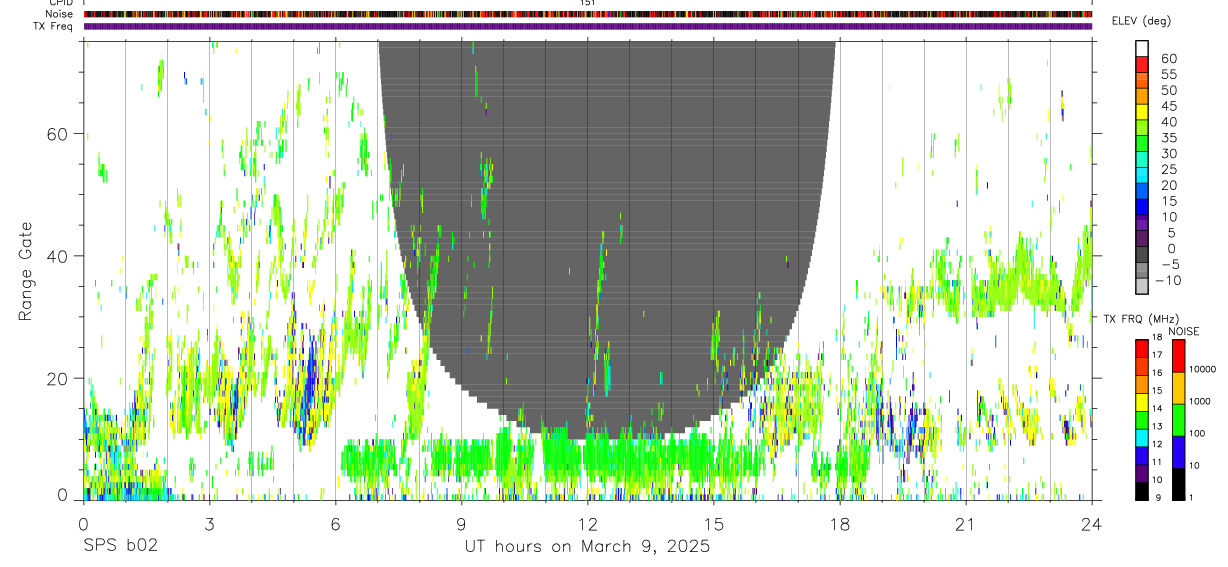Select the dark gray segment of elevation colorbar
Viewport: 1228px width, 567px height.
[1142, 254]
